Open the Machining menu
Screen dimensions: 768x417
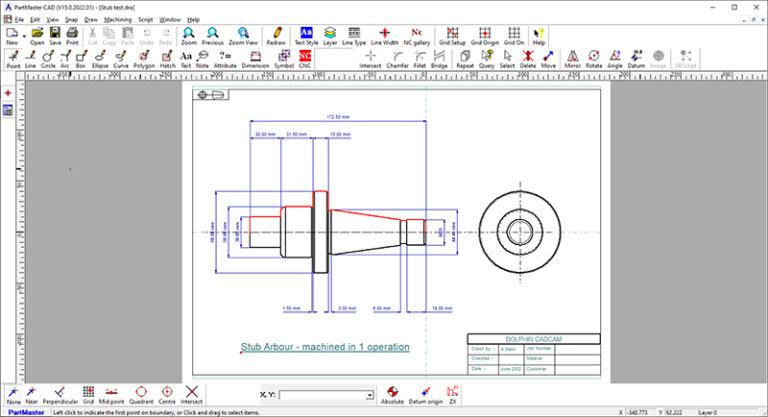(x=118, y=20)
